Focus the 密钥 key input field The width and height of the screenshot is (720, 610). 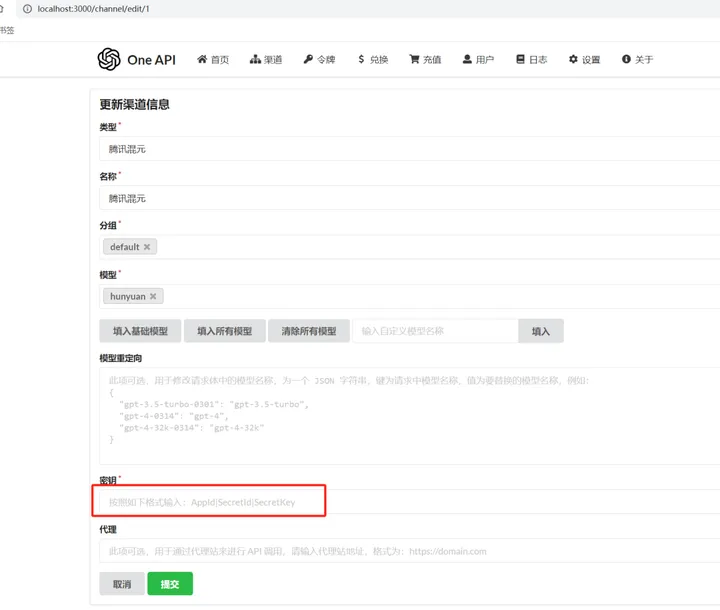point(410,502)
